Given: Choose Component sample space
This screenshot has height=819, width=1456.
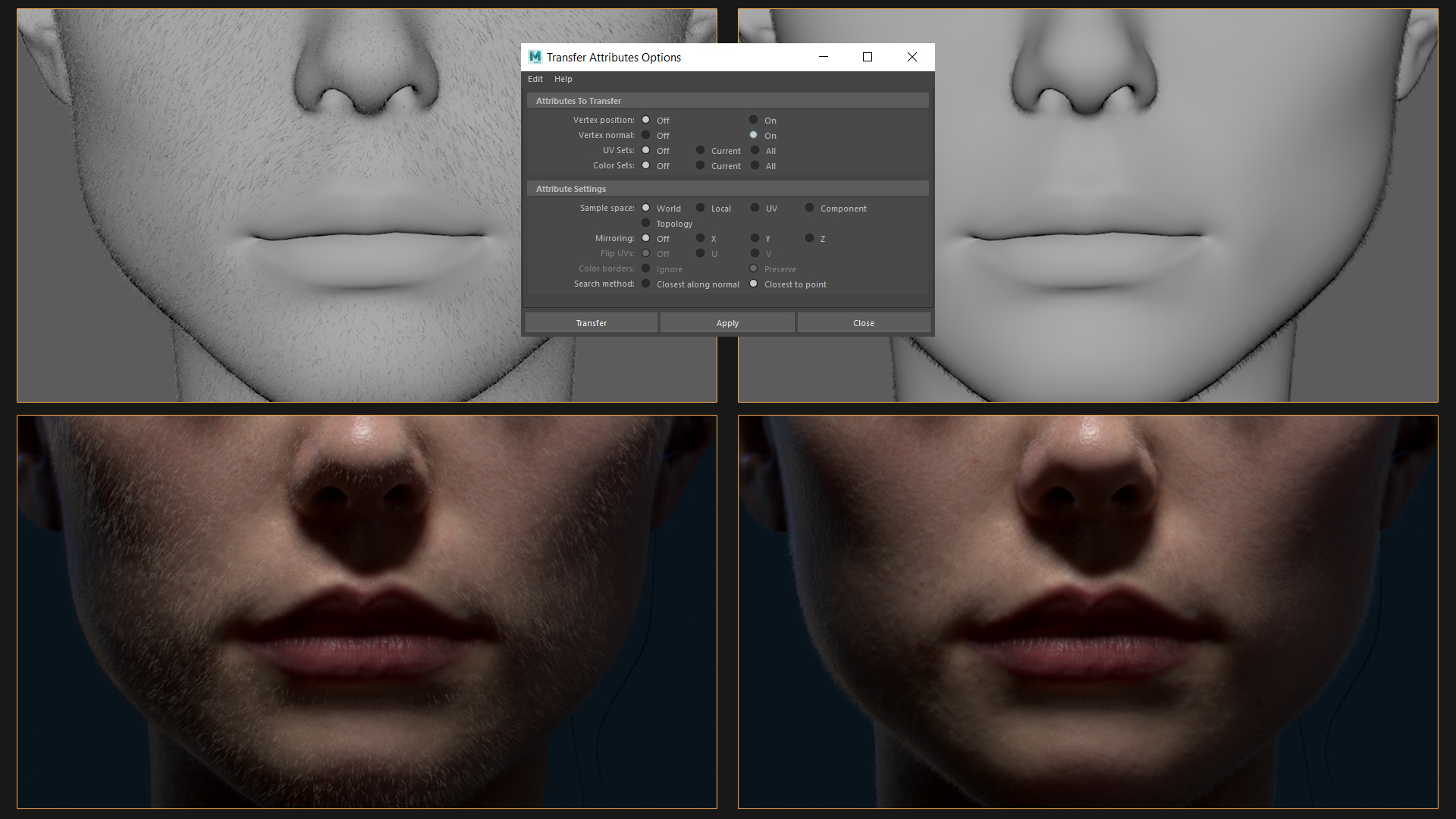Looking at the screenshot, I should tap(810, 208).
